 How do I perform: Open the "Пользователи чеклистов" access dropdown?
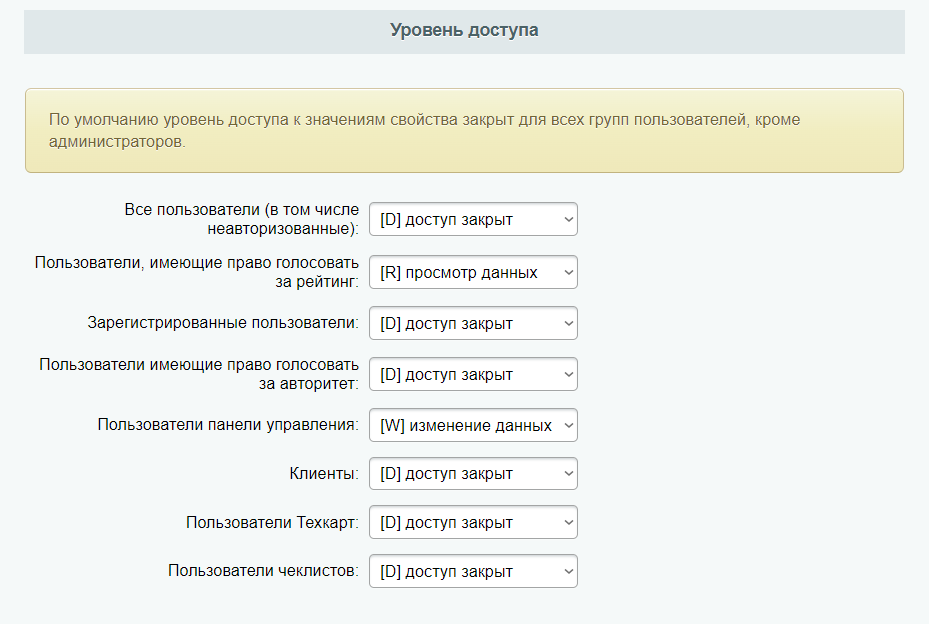(x=472, y=570)
